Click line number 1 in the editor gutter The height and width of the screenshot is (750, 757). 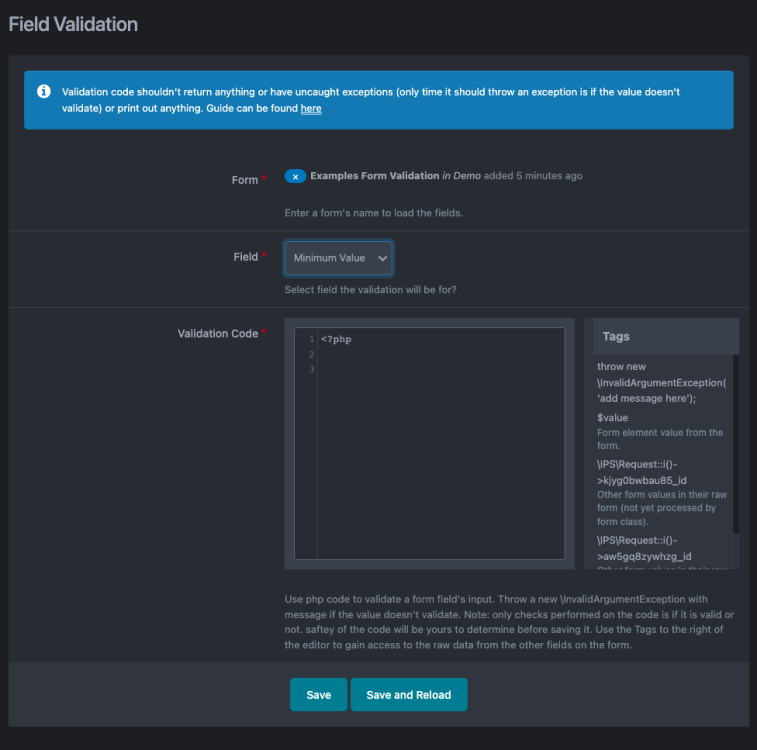pyautogui.click(x=312, y=339)
